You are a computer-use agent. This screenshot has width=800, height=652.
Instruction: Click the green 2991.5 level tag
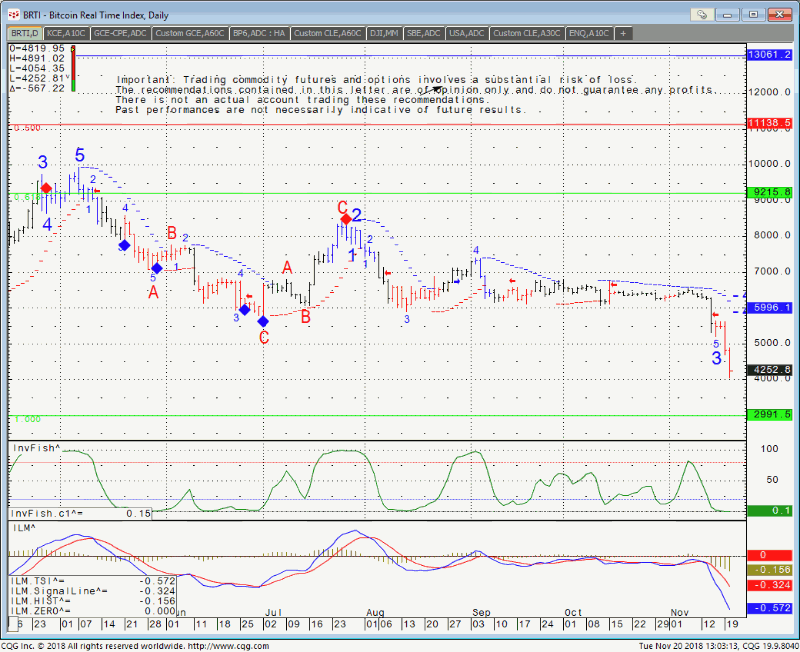click(769, 414)
